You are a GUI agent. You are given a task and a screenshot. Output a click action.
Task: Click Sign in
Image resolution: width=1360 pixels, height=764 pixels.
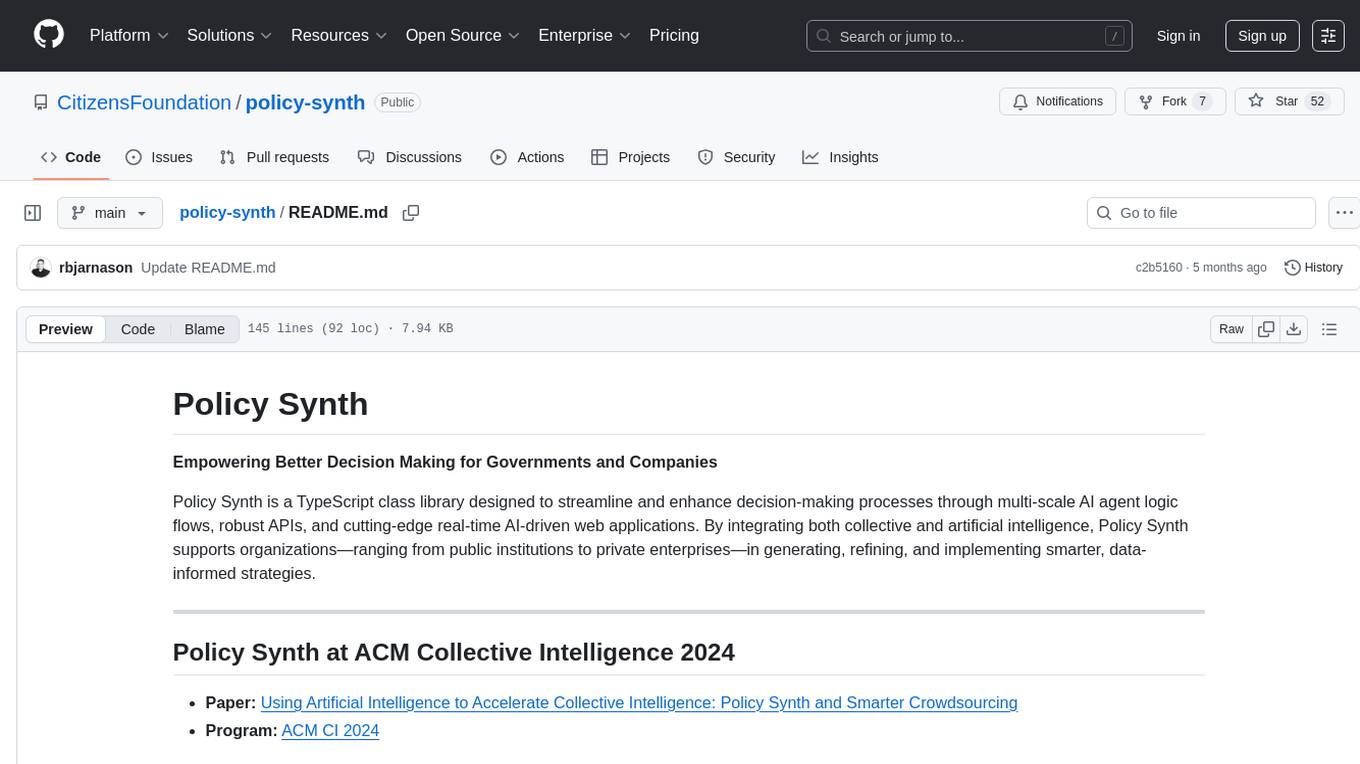coord(1178,35)
